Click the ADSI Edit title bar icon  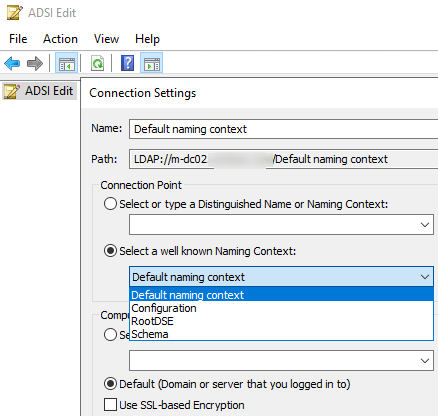coord(15,13)
